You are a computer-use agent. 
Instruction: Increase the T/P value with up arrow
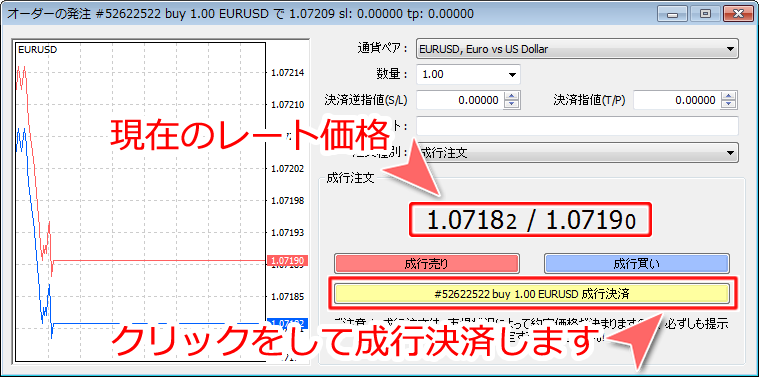pos(729,96)
